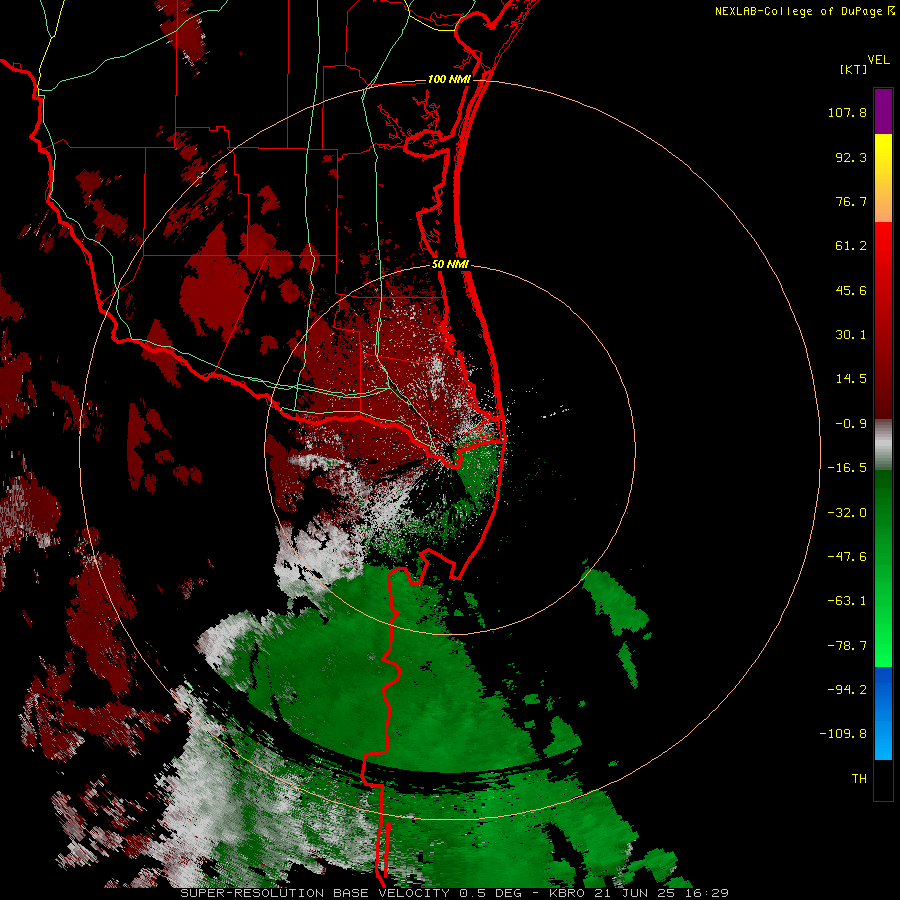The image size is (900, 900).
Task: Click the 100 NMI range ring label
Action: (449, 79)
